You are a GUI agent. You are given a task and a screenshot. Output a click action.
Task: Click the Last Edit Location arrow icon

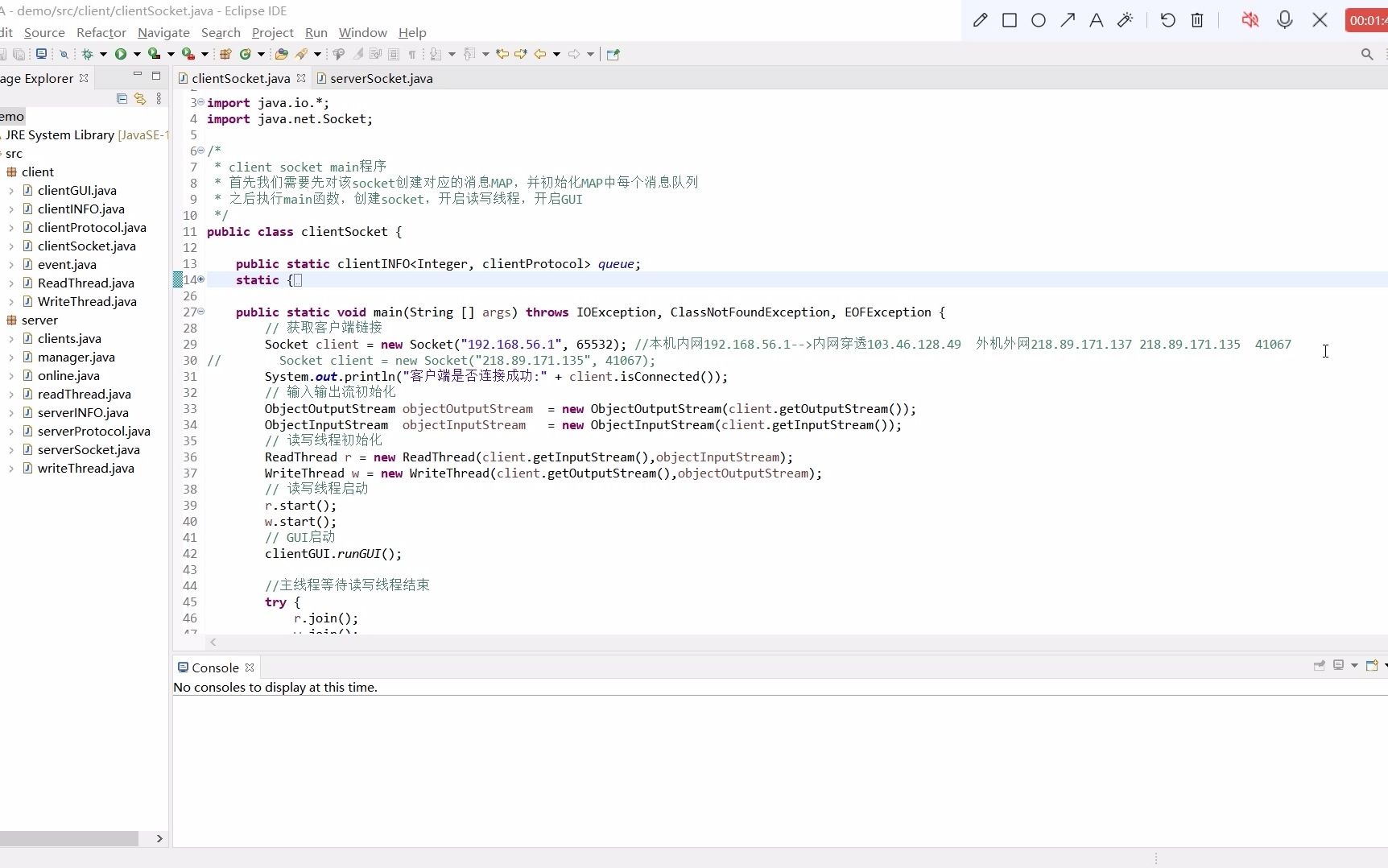[x=502, y=54]
